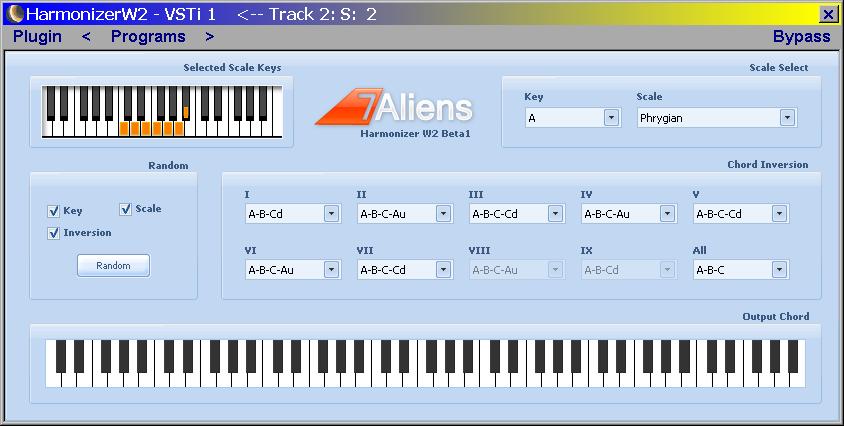Open chord inversion II dropdown
Screen dimensions: 844x426
(x=405, y=214)
